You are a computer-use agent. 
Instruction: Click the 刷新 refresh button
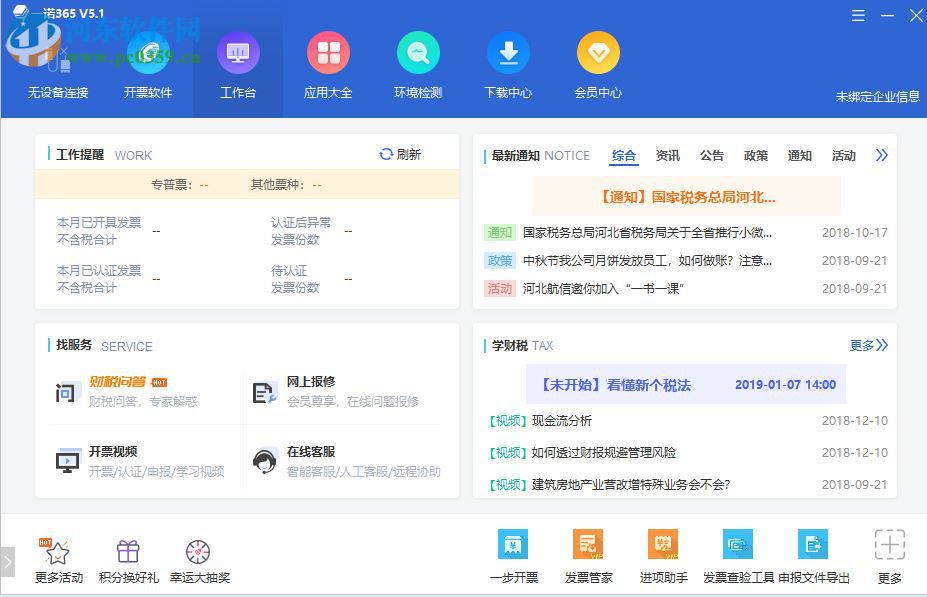click(398, 154)
